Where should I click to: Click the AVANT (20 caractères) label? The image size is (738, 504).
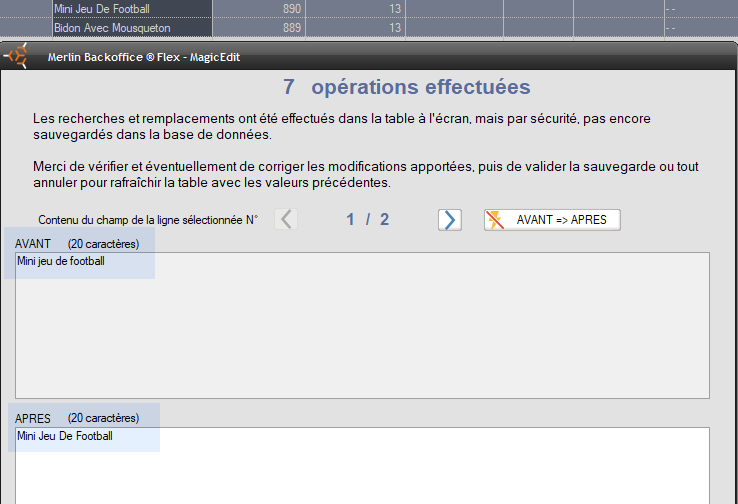(x=77, y=244)
